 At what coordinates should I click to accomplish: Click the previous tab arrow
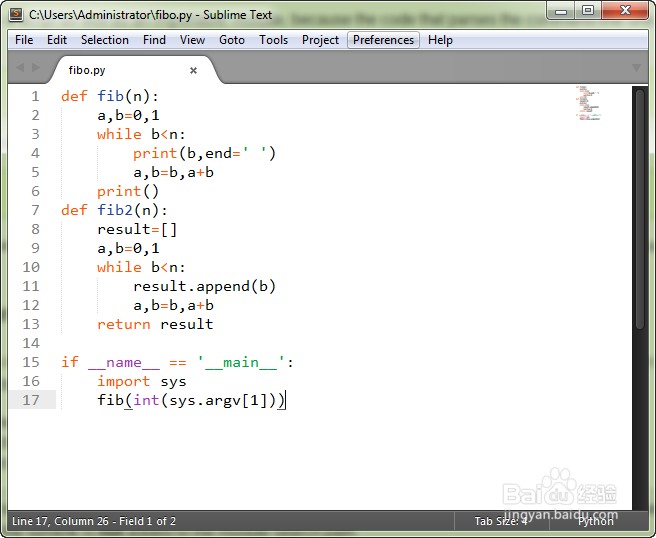point(20,67)
